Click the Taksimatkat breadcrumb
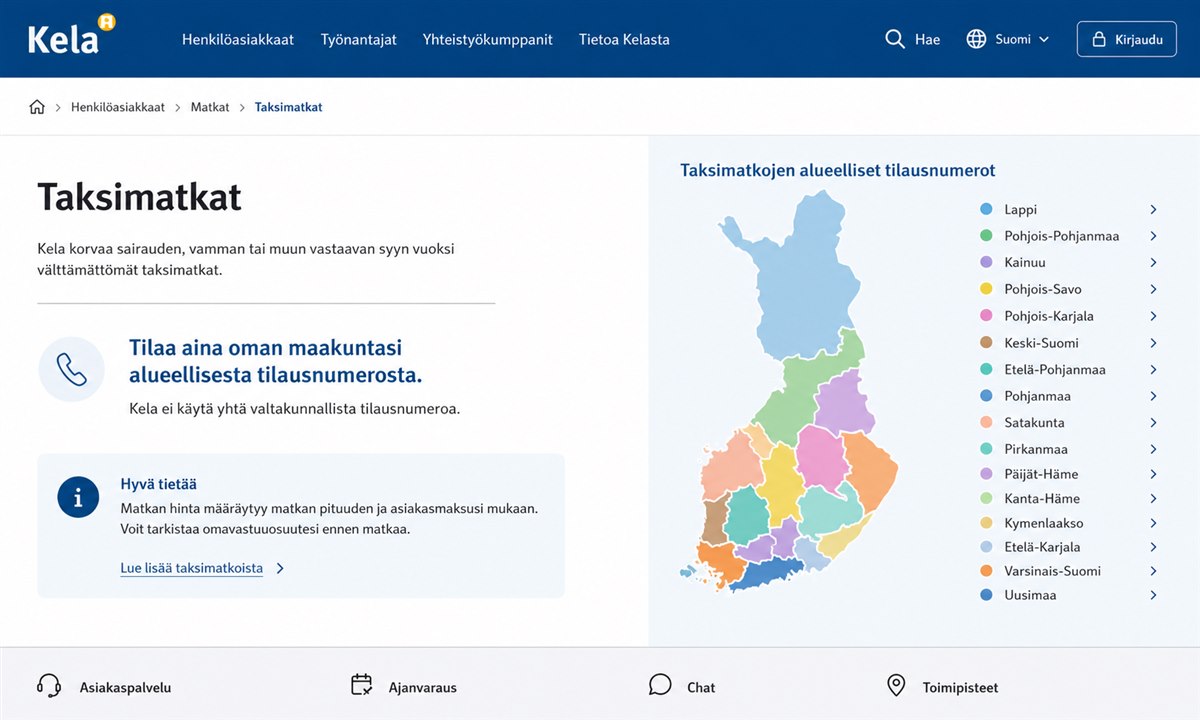The height and width of the screenshot is (720, 1200). click(x=288, y=107)
